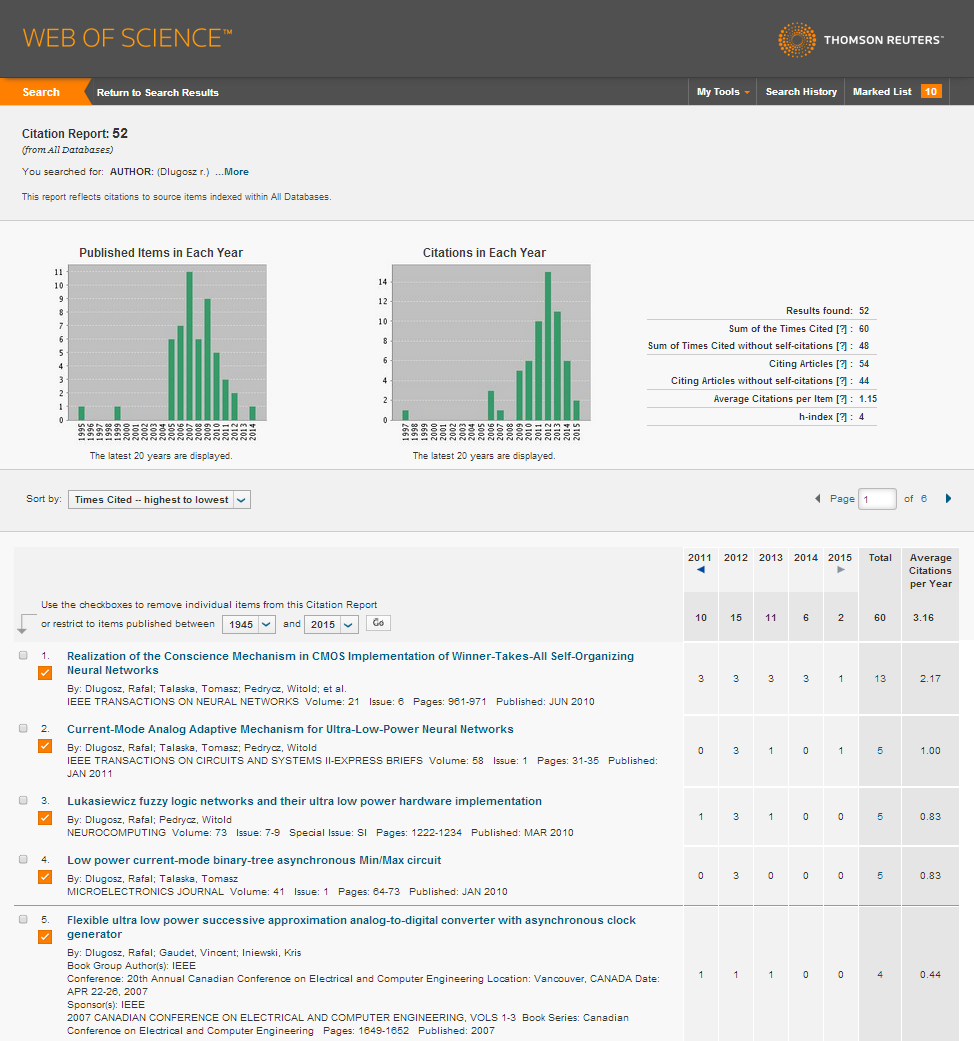The height and width of the screenshot is (1041, 974).
Task: Click Citing Articles without self-citations value 44
Action: coord(864,380)
